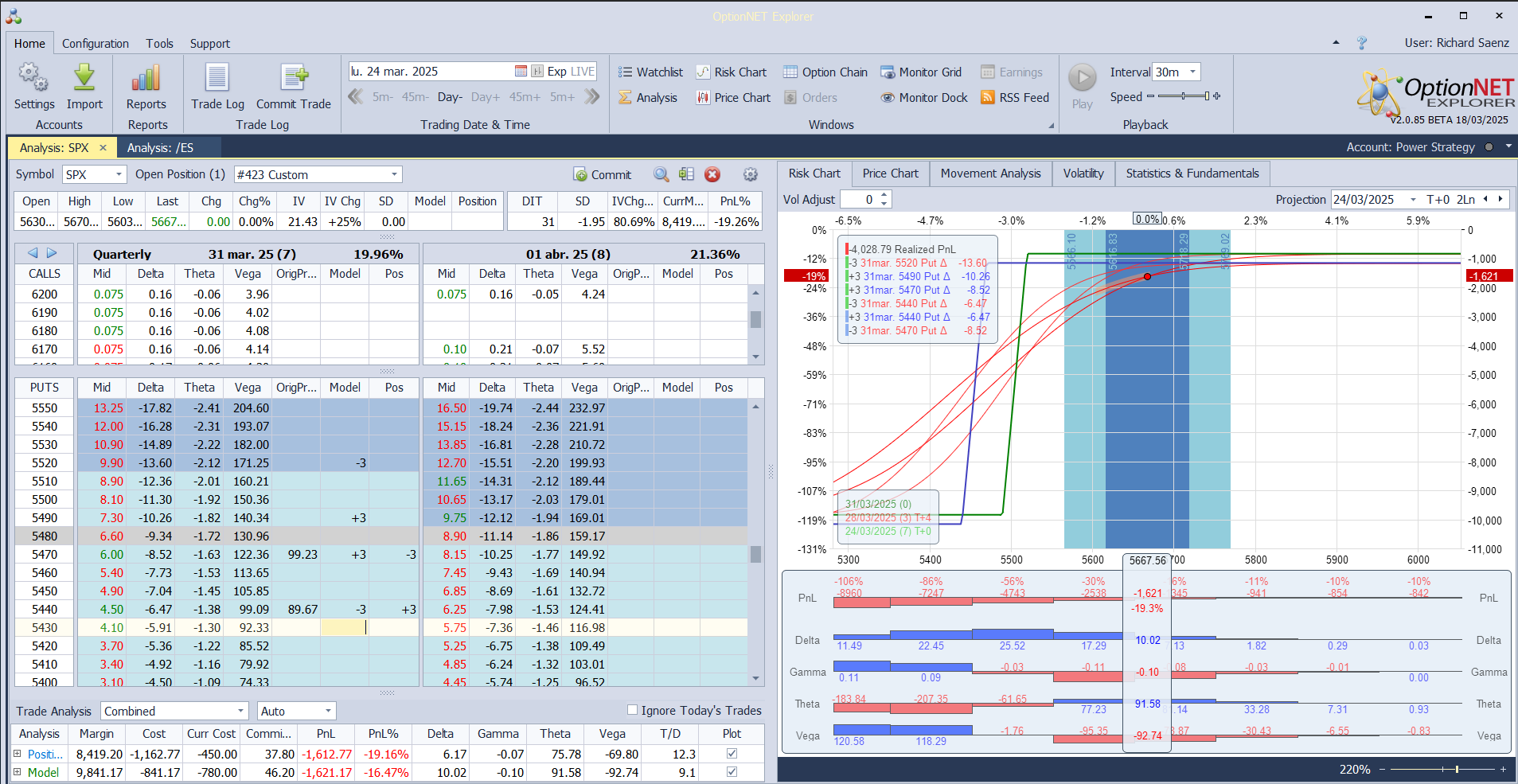The width and height of the screenshot is (1518, 784).
Task: Toggle Ignore Today's Trades checkbox
Action: pos(632,710)
